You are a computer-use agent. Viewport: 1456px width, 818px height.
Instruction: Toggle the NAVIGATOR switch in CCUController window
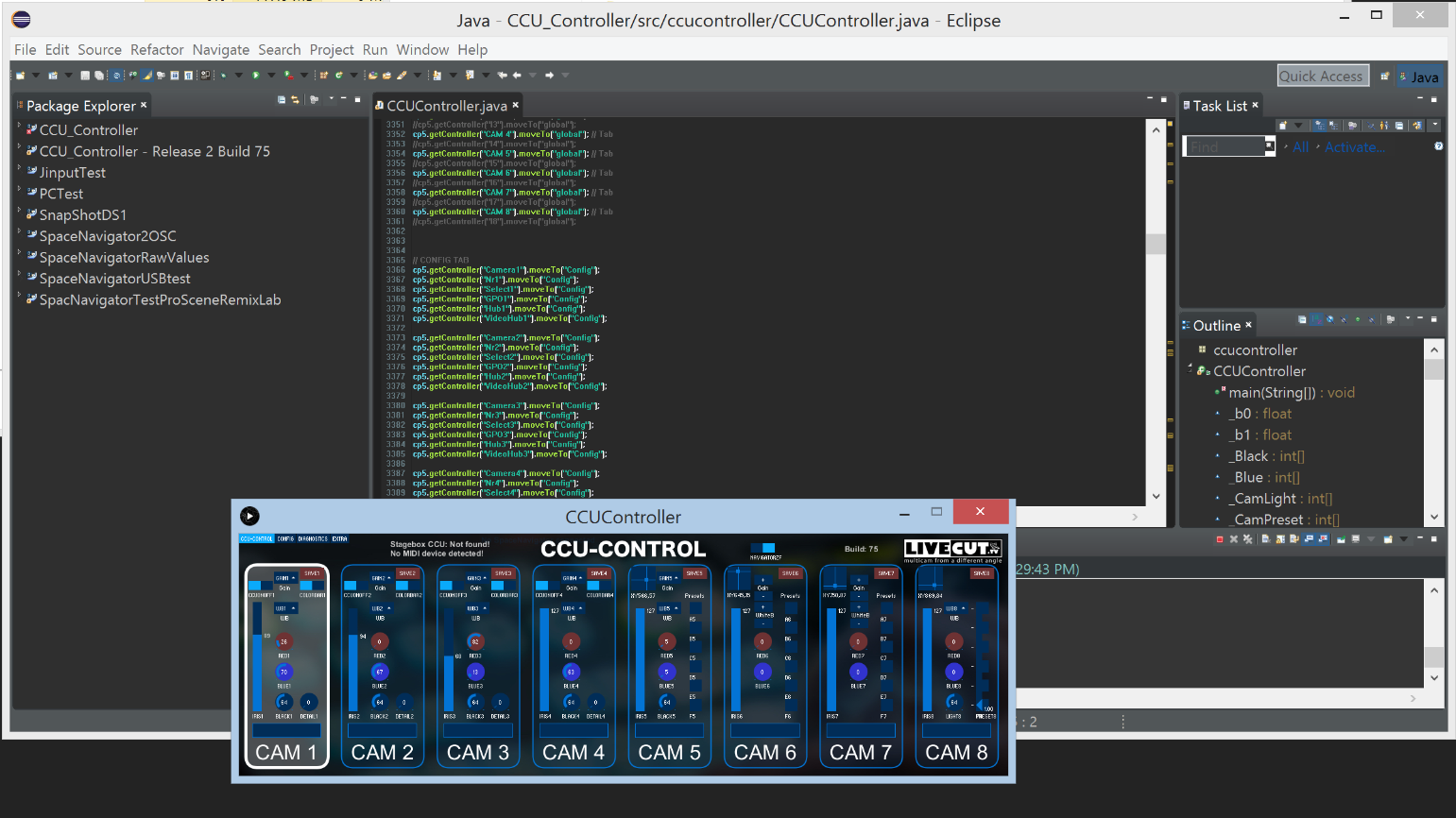[763, 548]
